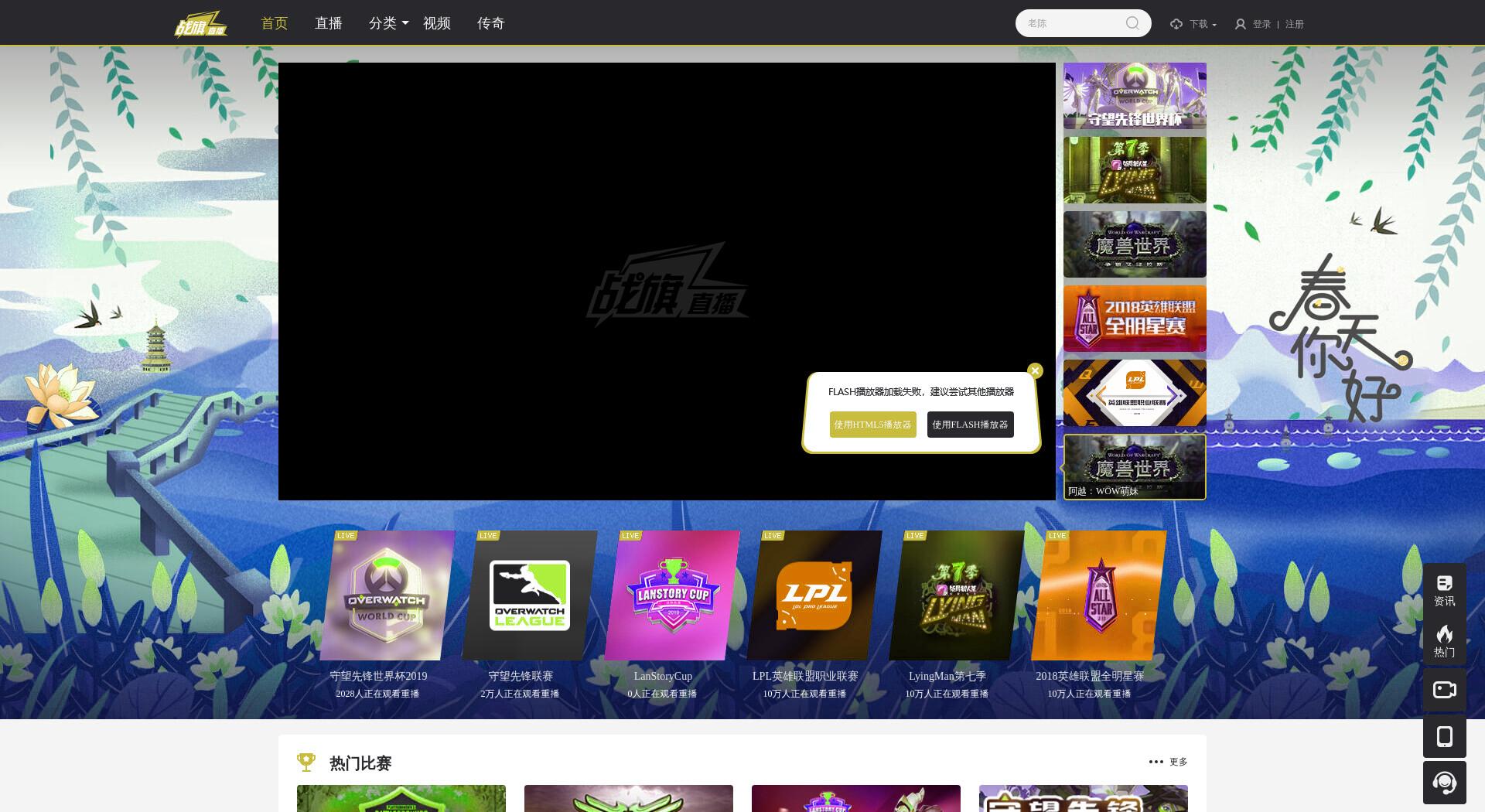Click the 2万人正在观看重播 viewer count
Image resolution: width=1485 pixels, height=812 pixels.
pyautogui.click(x=520, y=694)
